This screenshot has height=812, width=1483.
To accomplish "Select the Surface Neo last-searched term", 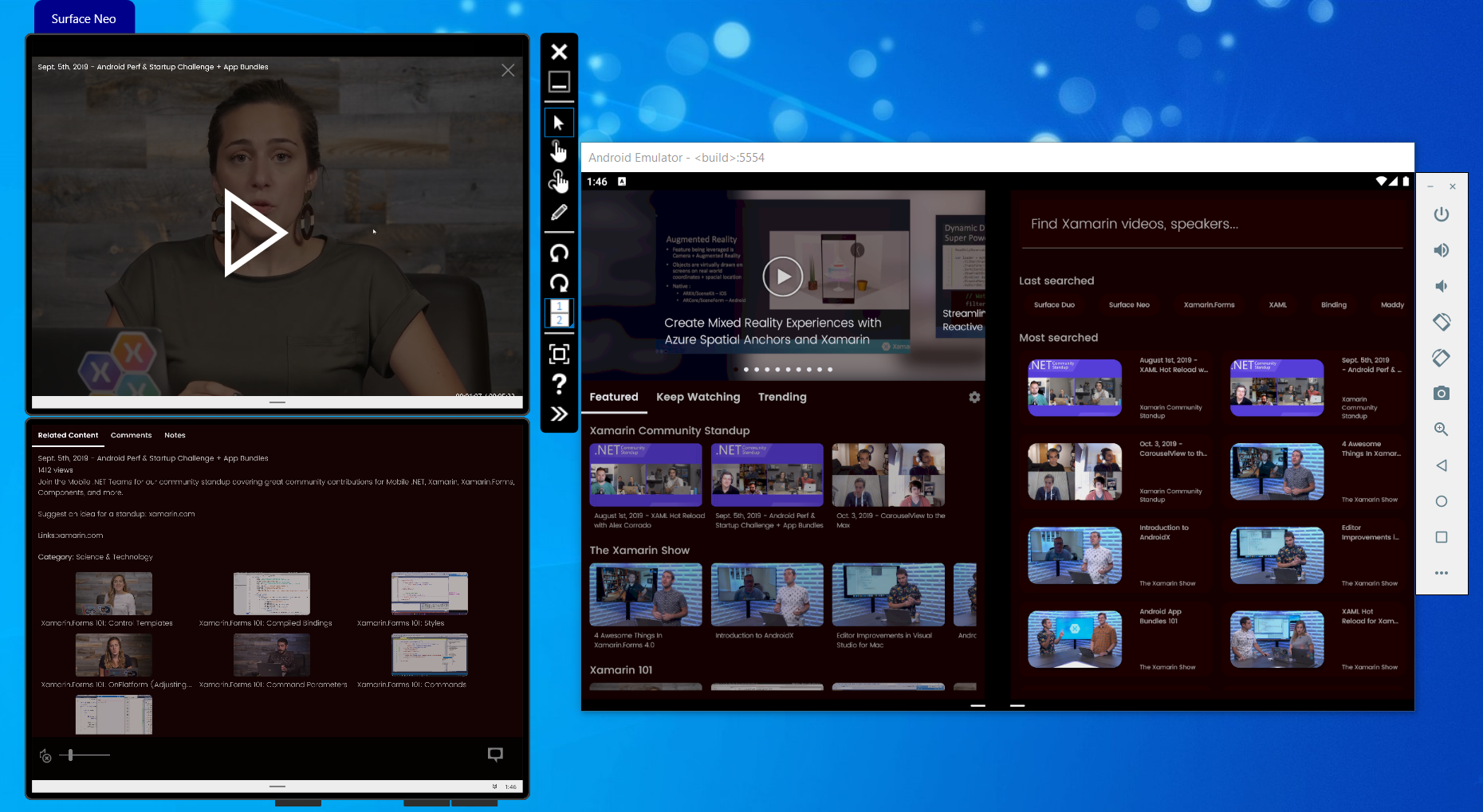I will coord(1129,305).
